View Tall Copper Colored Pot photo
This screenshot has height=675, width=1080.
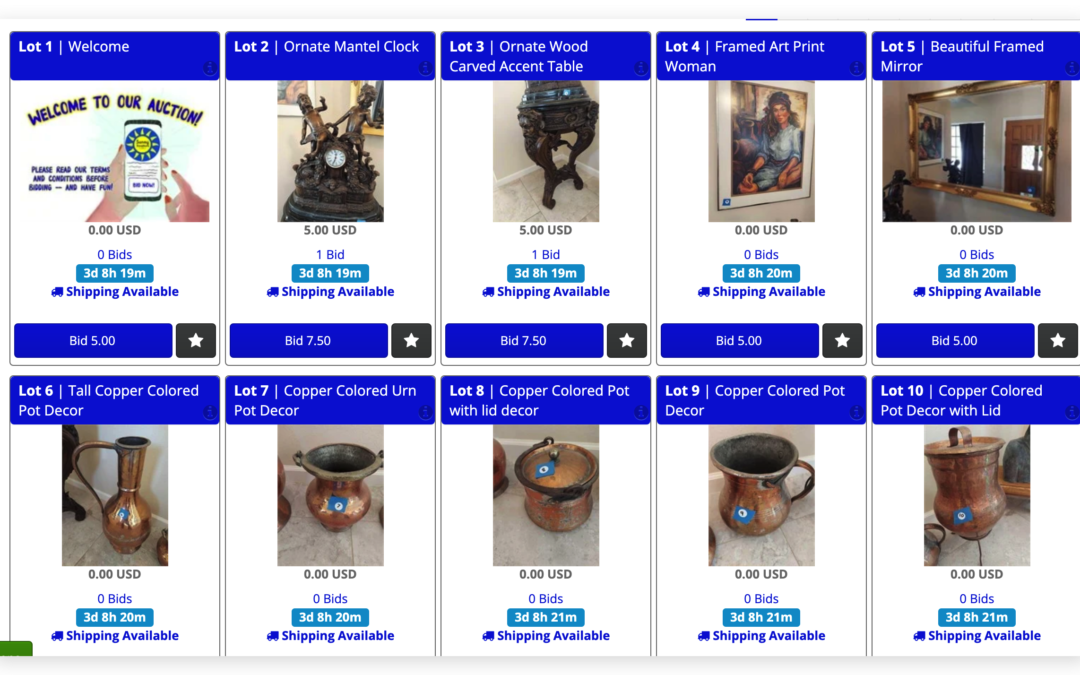pyautogui.click(x=115, y=495)
